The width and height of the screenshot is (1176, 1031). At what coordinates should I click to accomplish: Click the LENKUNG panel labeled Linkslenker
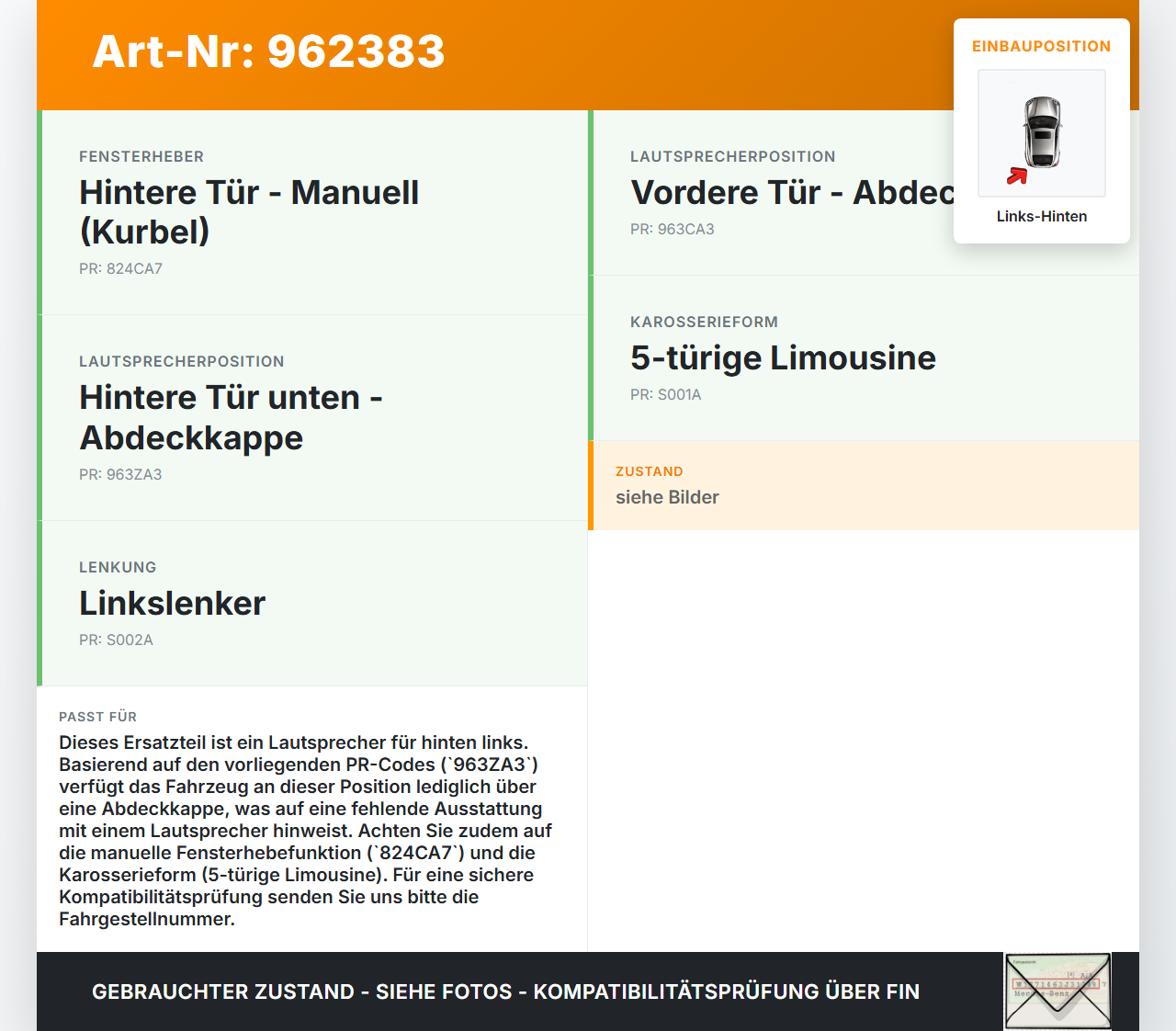tap(312, 603)
